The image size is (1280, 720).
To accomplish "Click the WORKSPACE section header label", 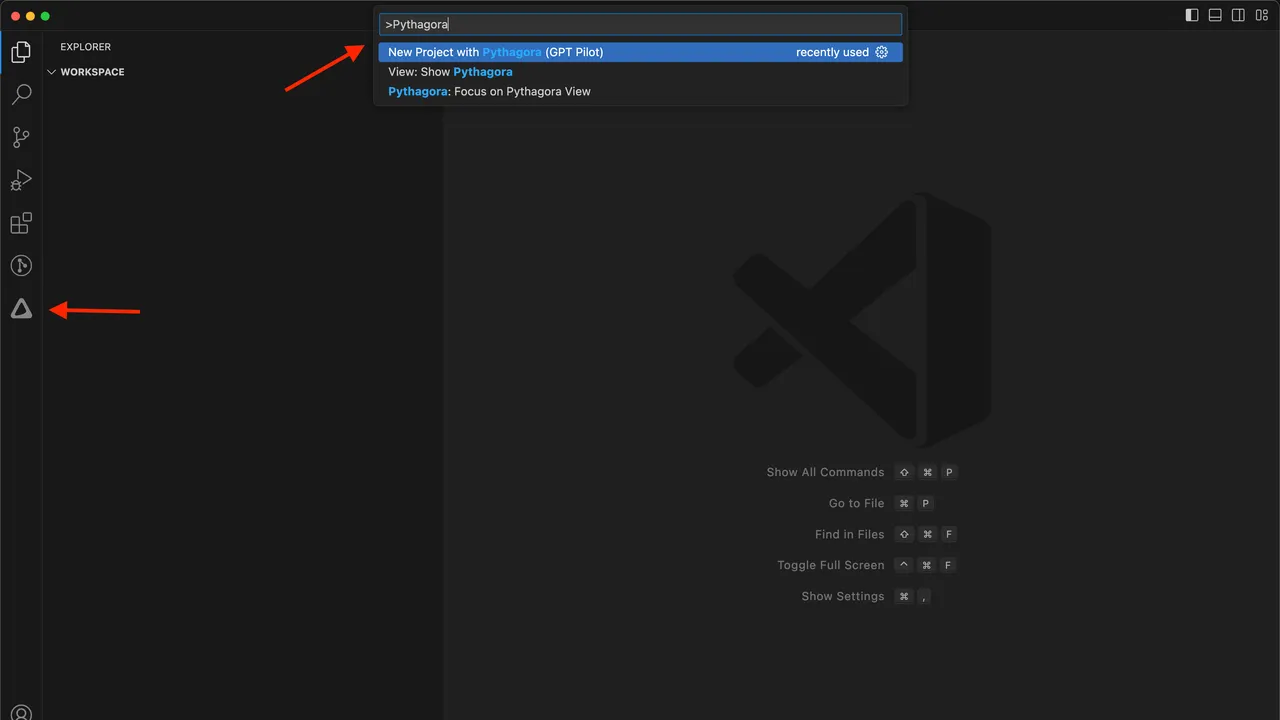I will point(92,72).
